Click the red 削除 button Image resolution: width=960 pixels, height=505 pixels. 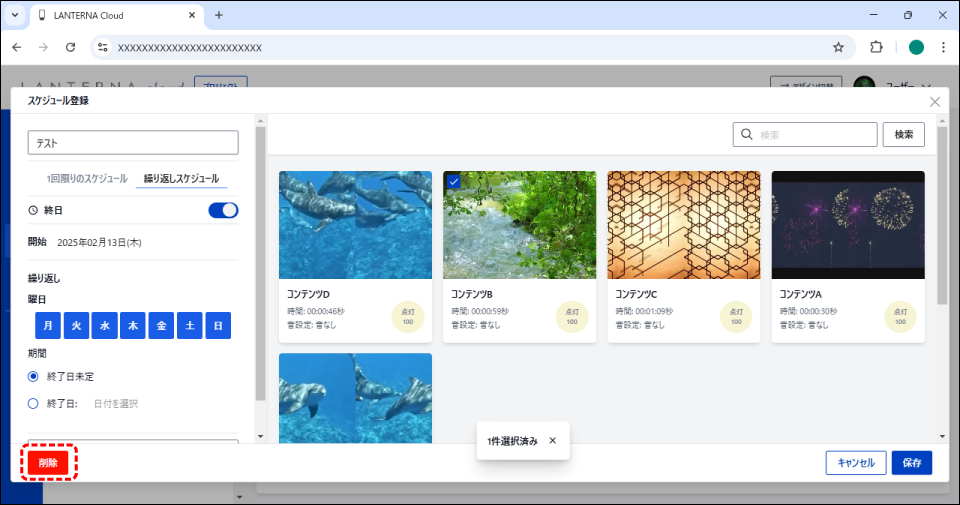click(x=48, y=462)
